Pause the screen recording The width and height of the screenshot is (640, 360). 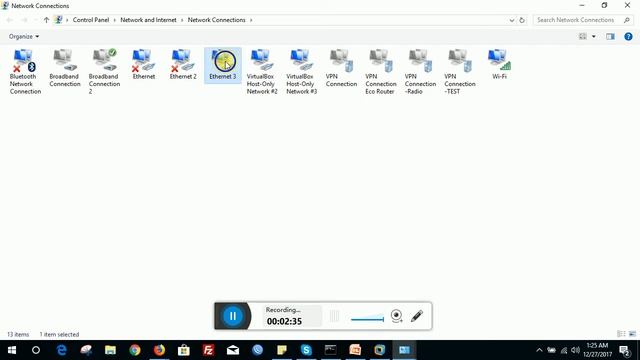click(233, 316)
